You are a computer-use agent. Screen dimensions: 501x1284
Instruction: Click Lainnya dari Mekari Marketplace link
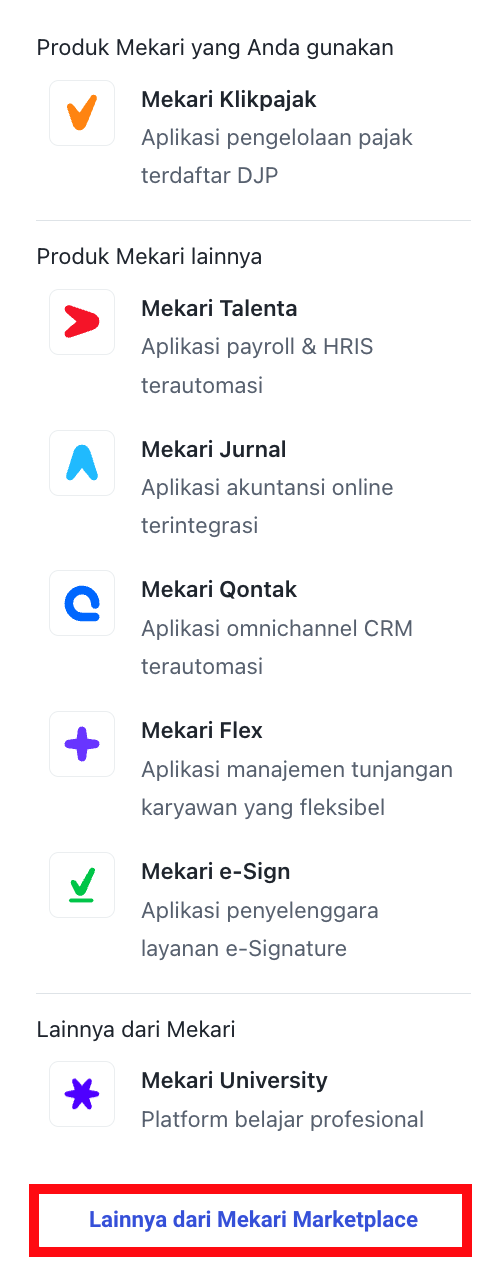[253, 1220]
